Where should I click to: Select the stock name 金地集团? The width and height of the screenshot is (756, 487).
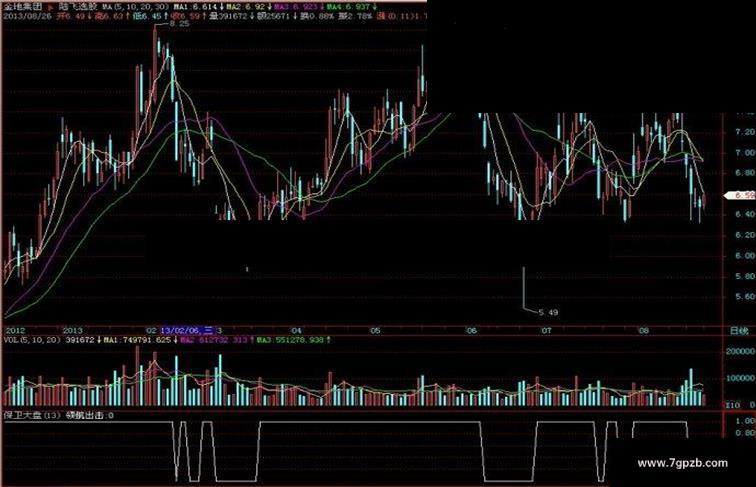tap(23, 7)
